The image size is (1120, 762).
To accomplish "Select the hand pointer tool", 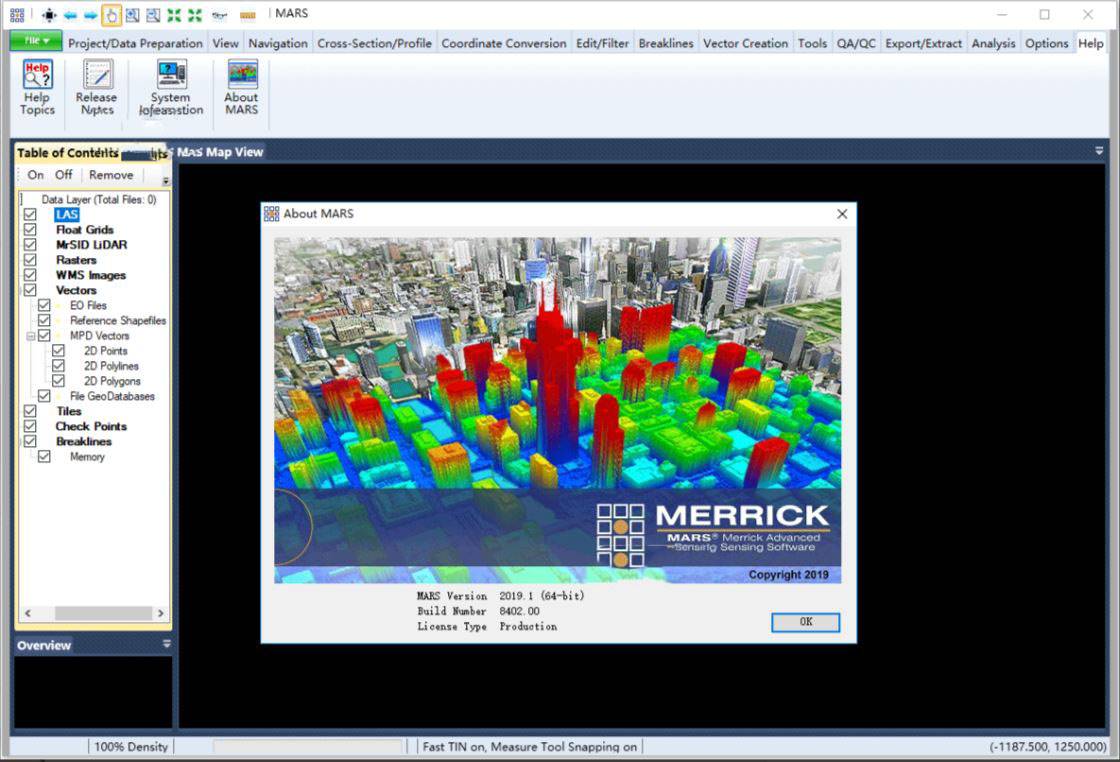I will click(111, 14).
